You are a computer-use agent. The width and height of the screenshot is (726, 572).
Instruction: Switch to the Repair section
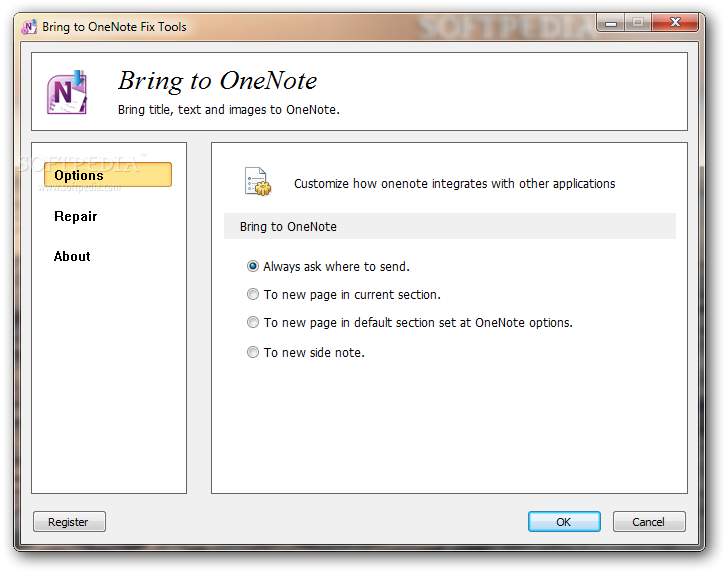tap(75, 216)
